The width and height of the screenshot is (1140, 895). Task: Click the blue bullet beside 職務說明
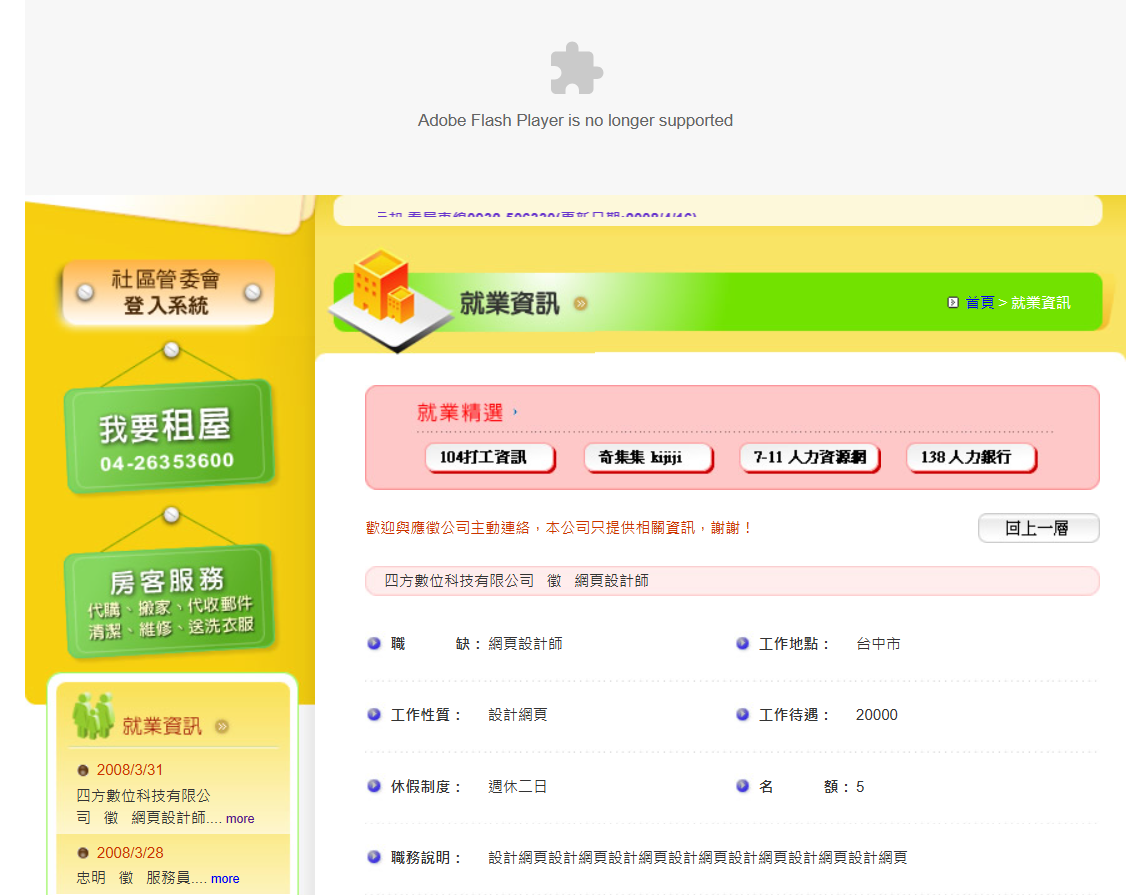click(374, 857)
